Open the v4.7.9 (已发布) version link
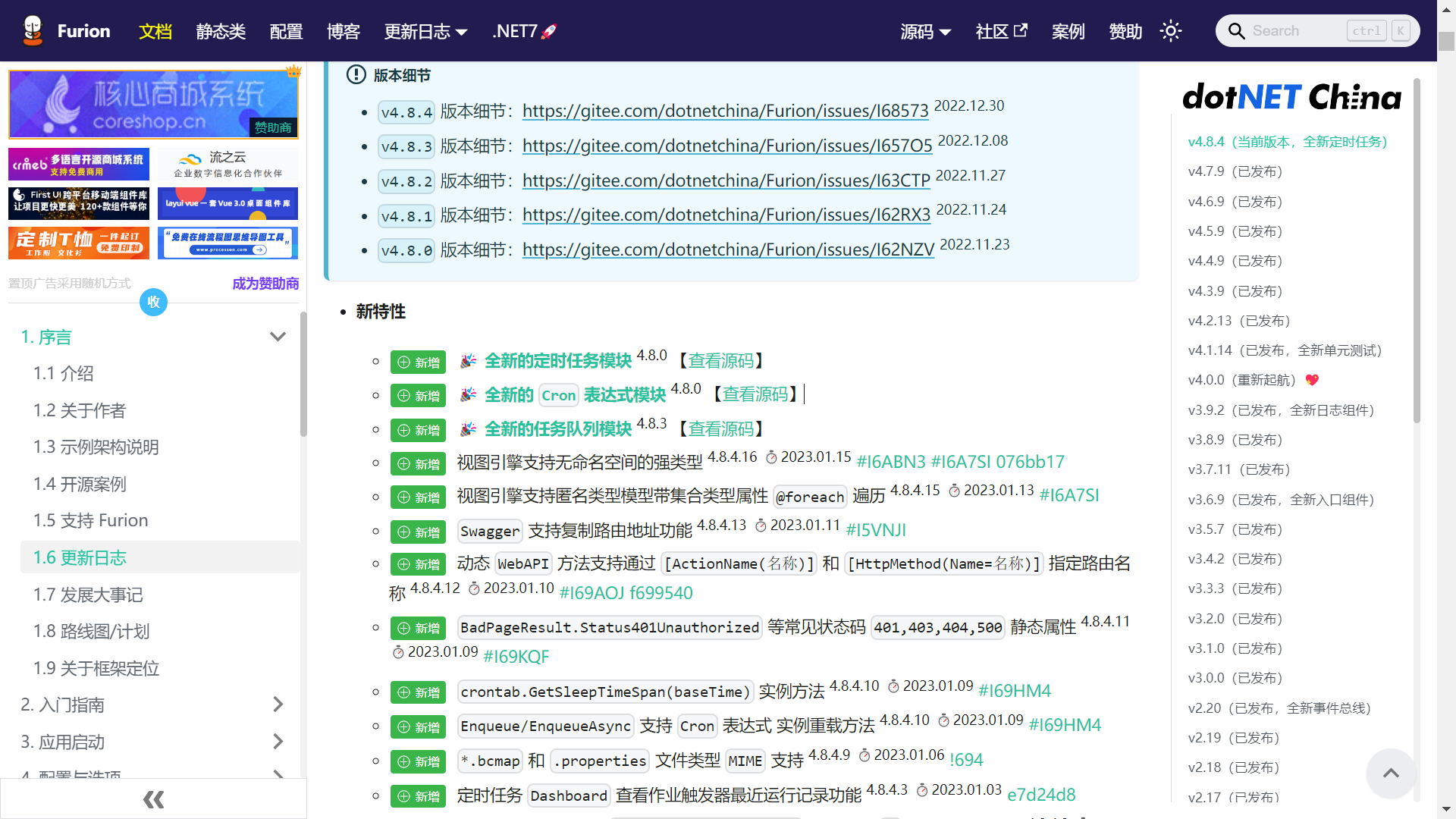This screenshot has height=819, width=1456. pos(1234,171)
